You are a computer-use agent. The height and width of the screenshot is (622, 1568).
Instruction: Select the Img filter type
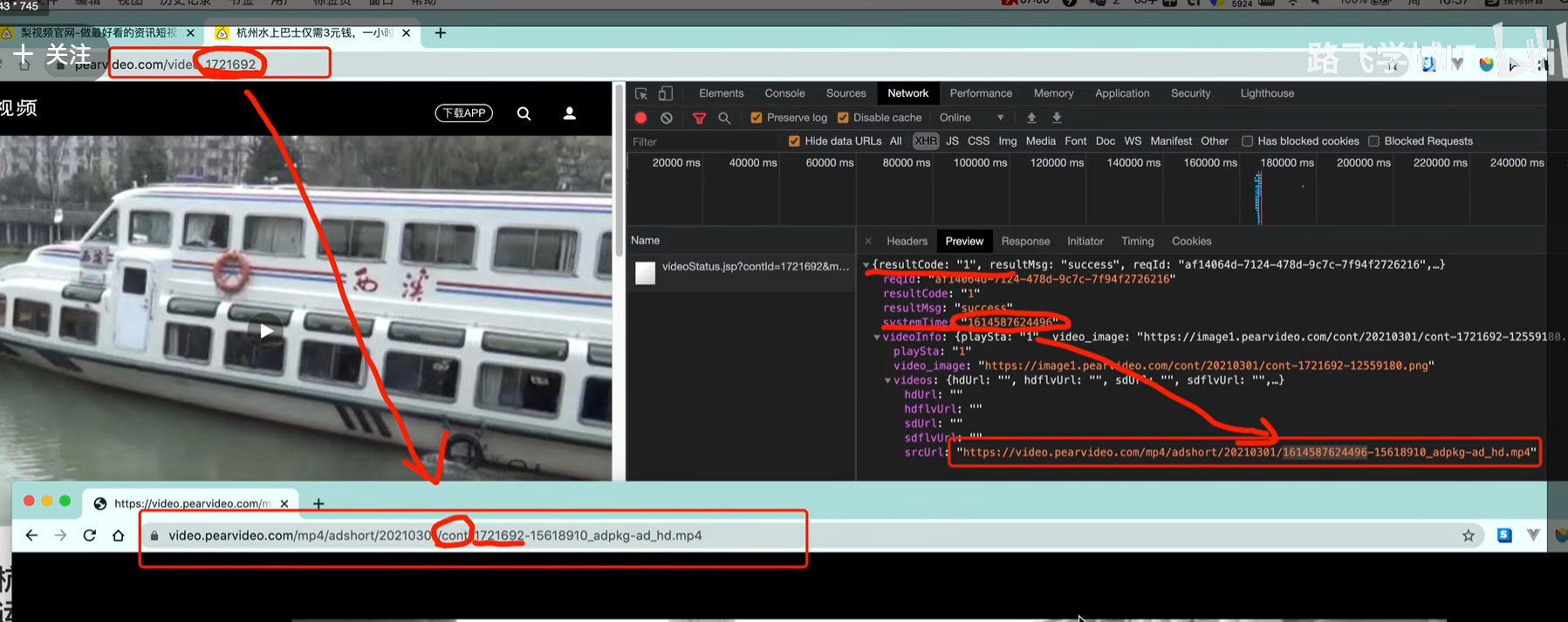pyautogui.click(x=1008, y=141)
